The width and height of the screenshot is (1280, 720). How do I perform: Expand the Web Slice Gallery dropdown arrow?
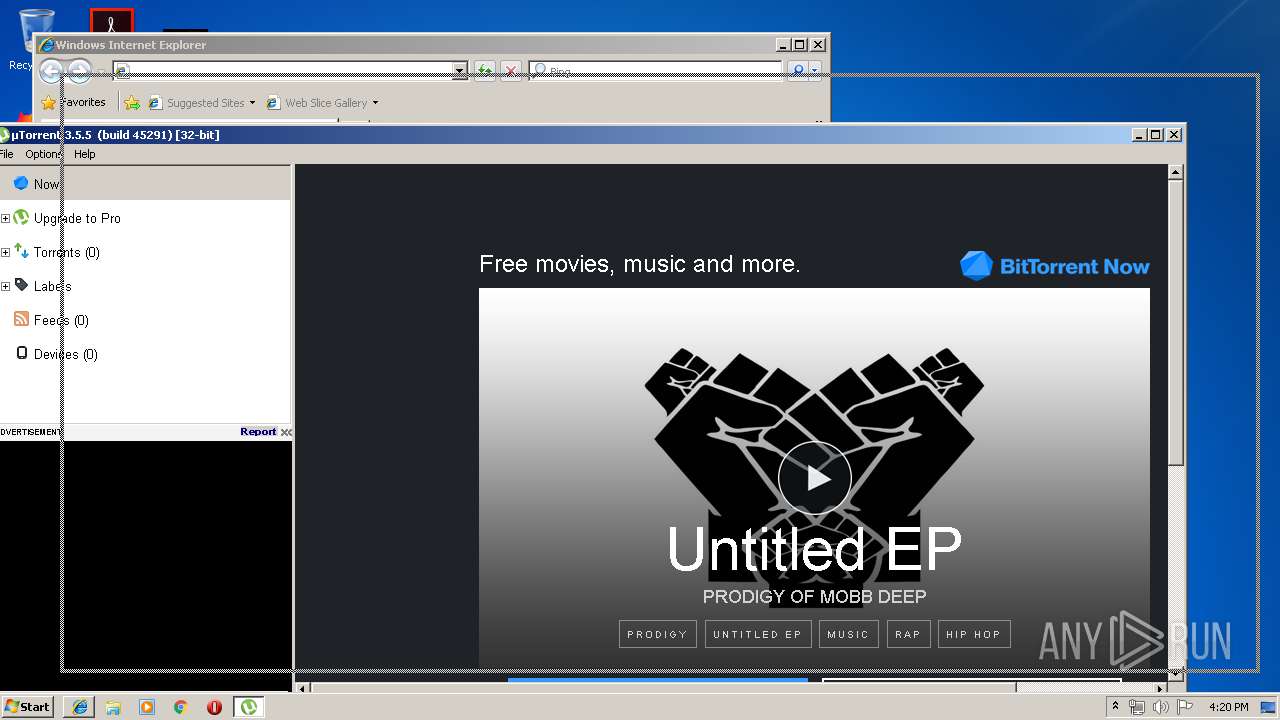(375, 103)
